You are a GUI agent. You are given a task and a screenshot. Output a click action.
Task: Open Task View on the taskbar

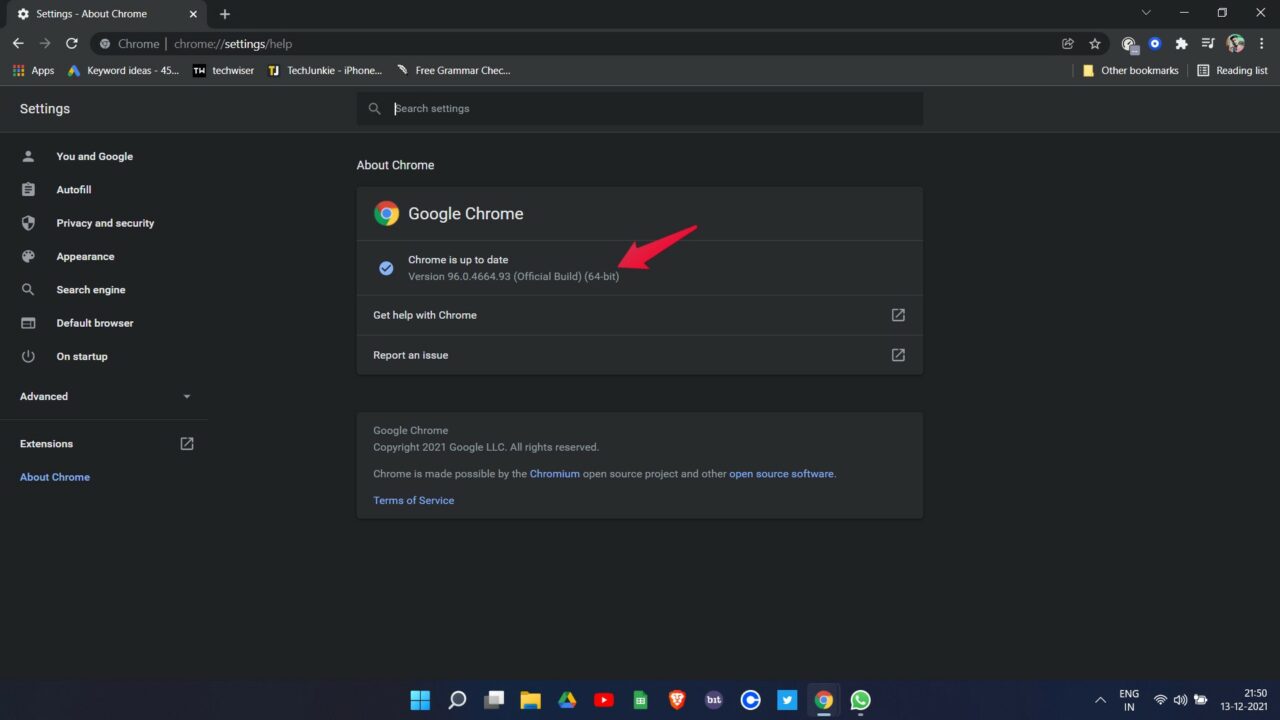tap(494, 700)
